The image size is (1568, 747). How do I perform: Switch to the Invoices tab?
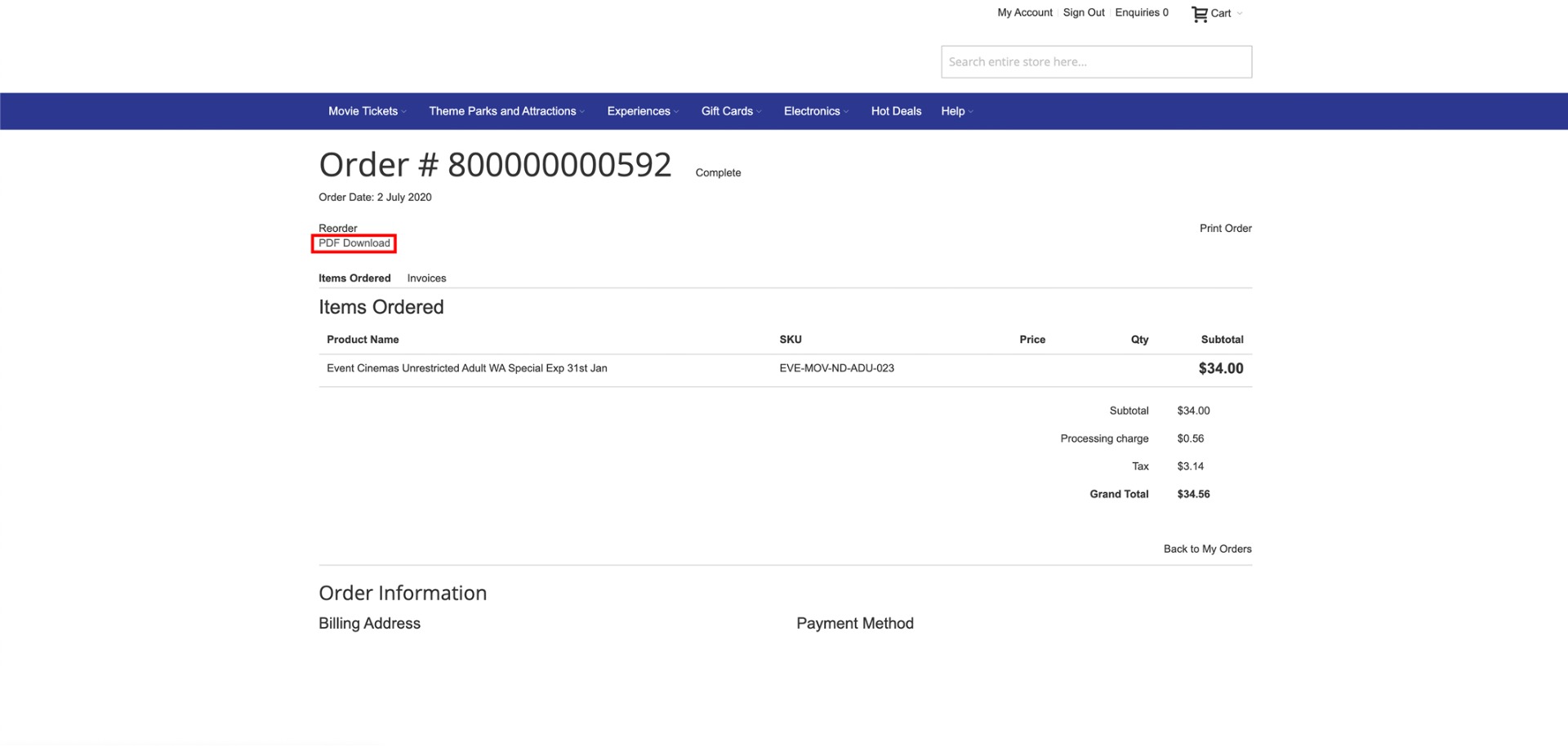(x=426, y=278)
